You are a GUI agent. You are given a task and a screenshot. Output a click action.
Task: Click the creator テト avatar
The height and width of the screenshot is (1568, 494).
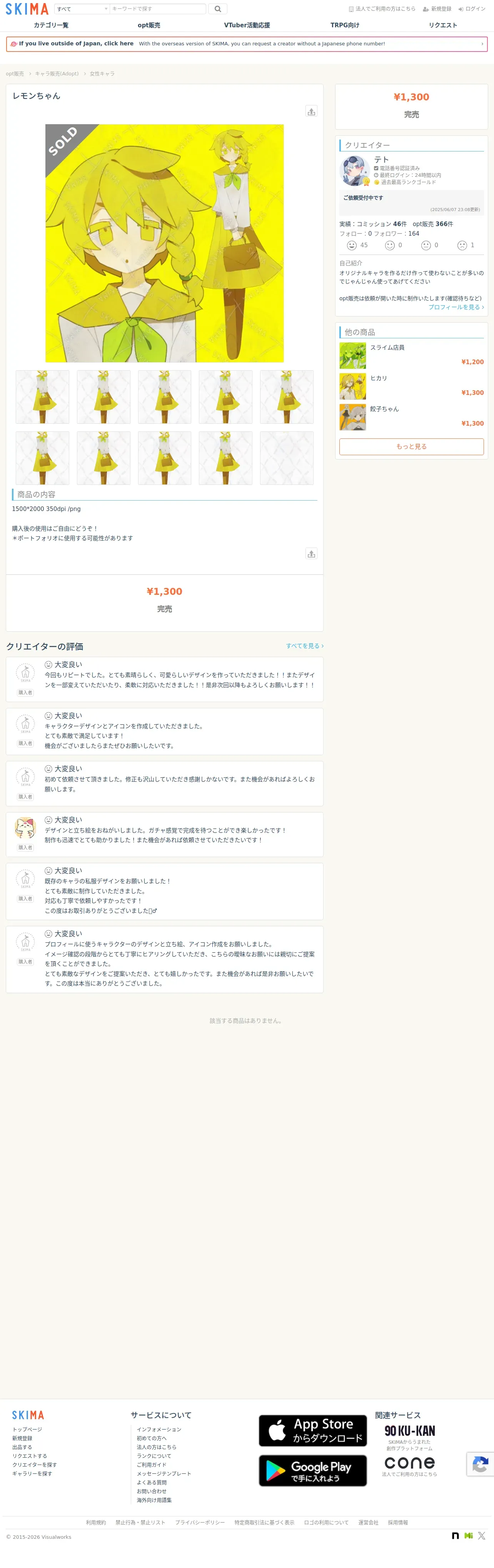click(354, 170)
